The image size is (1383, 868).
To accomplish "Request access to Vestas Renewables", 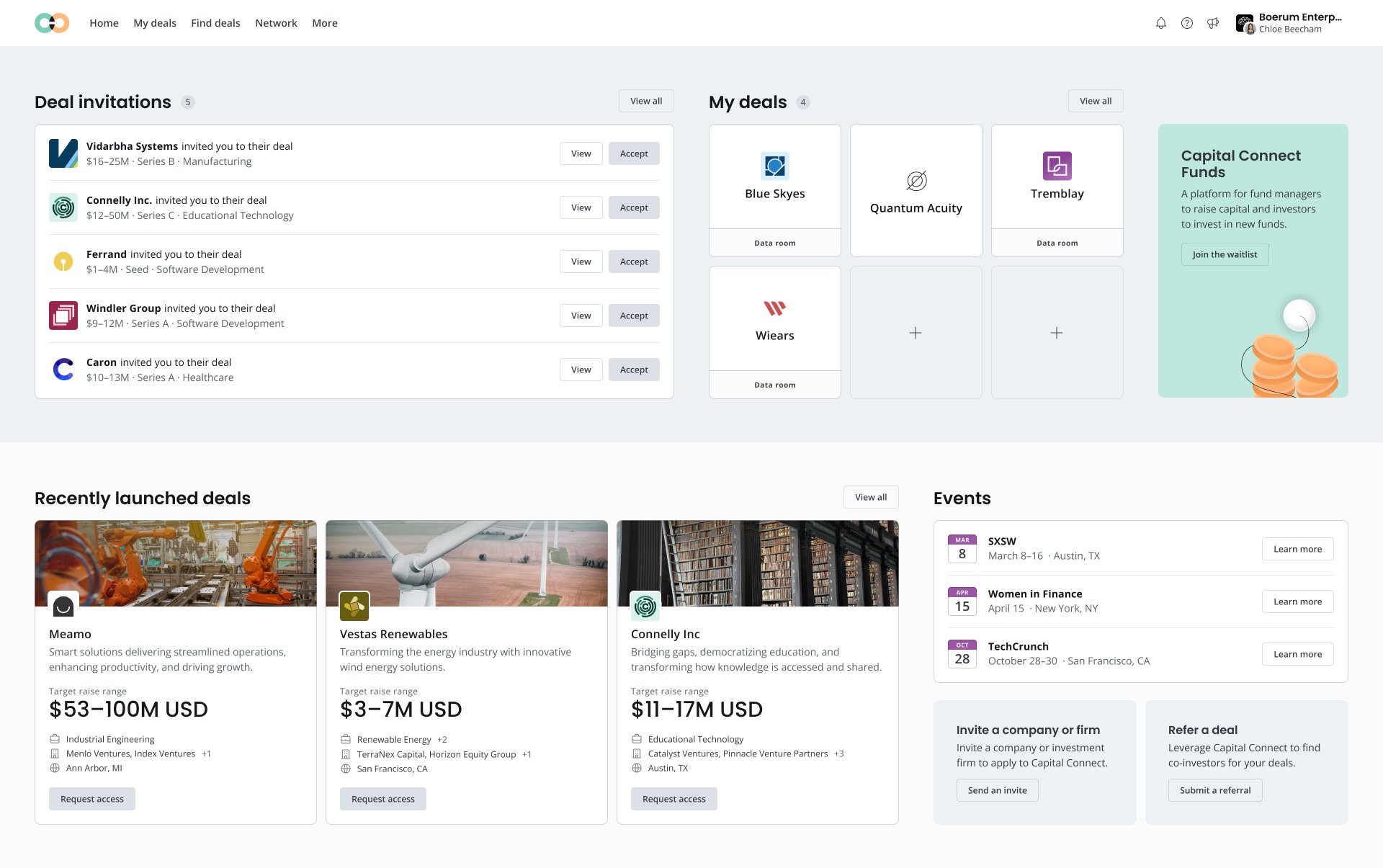I will [x=382, y=798].
